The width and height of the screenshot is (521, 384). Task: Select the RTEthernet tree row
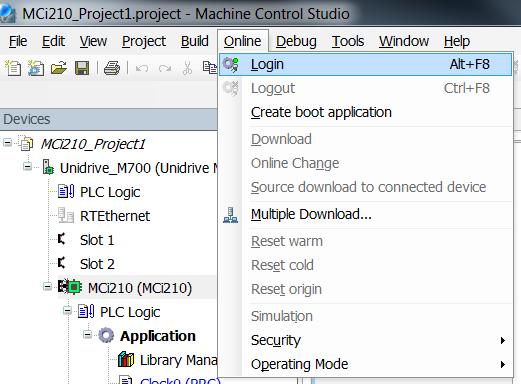tap(115, 216)
